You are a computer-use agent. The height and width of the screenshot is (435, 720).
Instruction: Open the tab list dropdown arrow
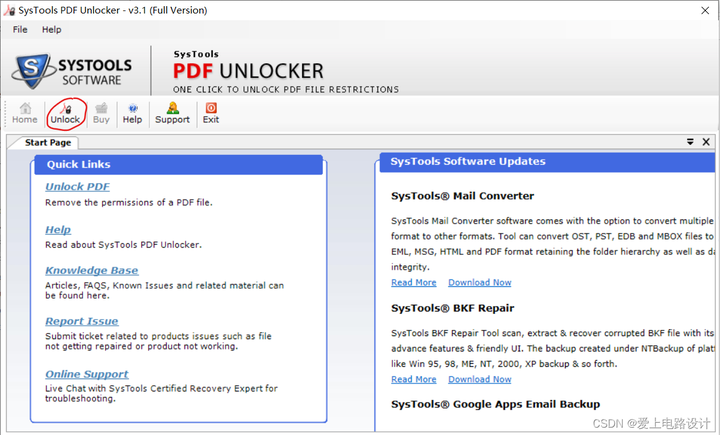pos(690,142)
